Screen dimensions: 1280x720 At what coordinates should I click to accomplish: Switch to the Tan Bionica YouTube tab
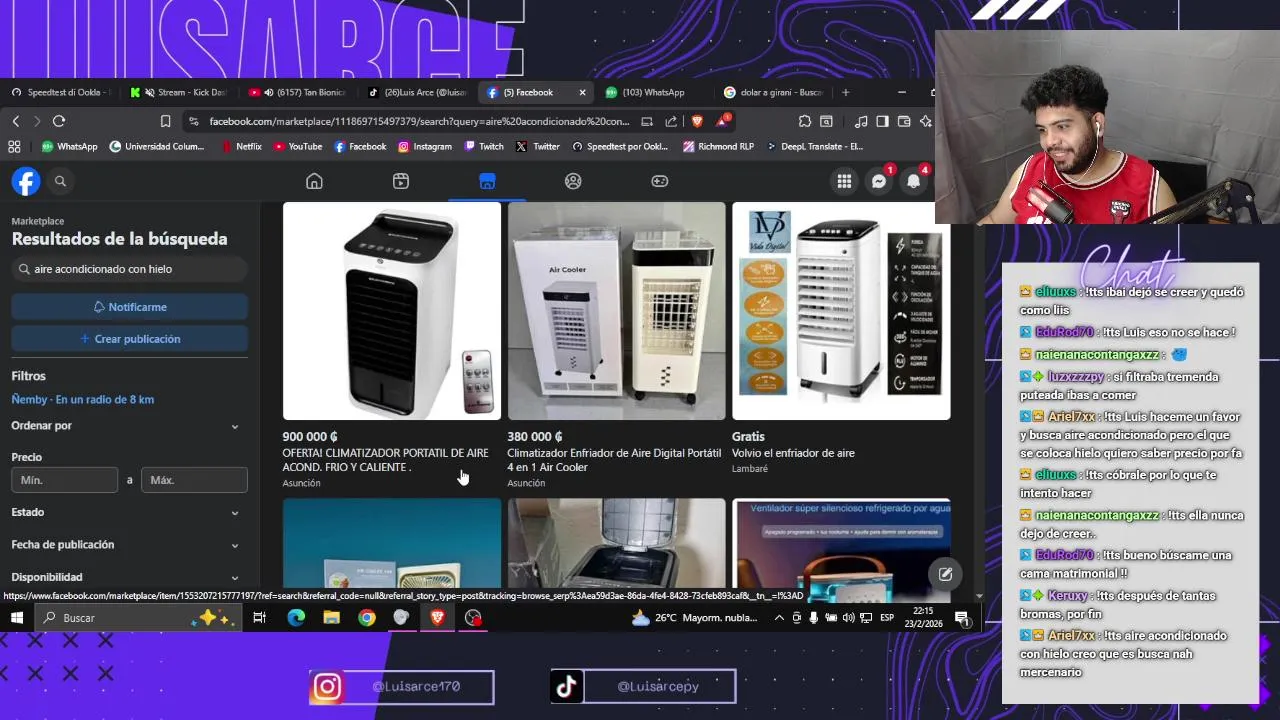tap(298, 92)
